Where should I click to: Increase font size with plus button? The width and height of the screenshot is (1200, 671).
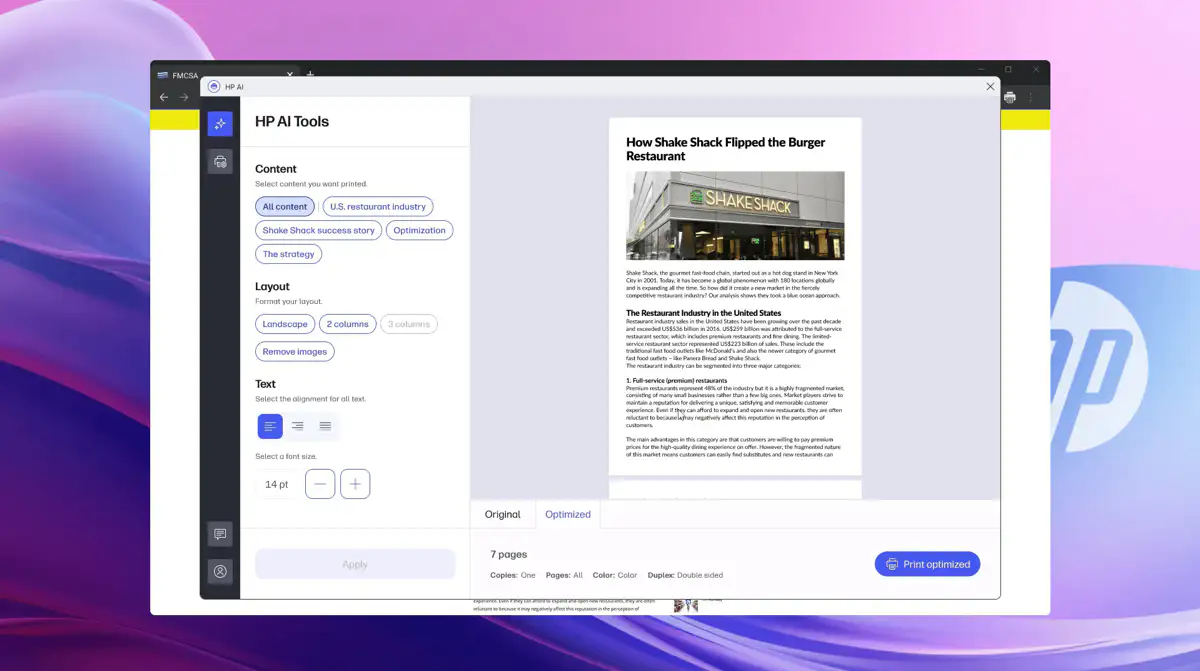point(355,484)
